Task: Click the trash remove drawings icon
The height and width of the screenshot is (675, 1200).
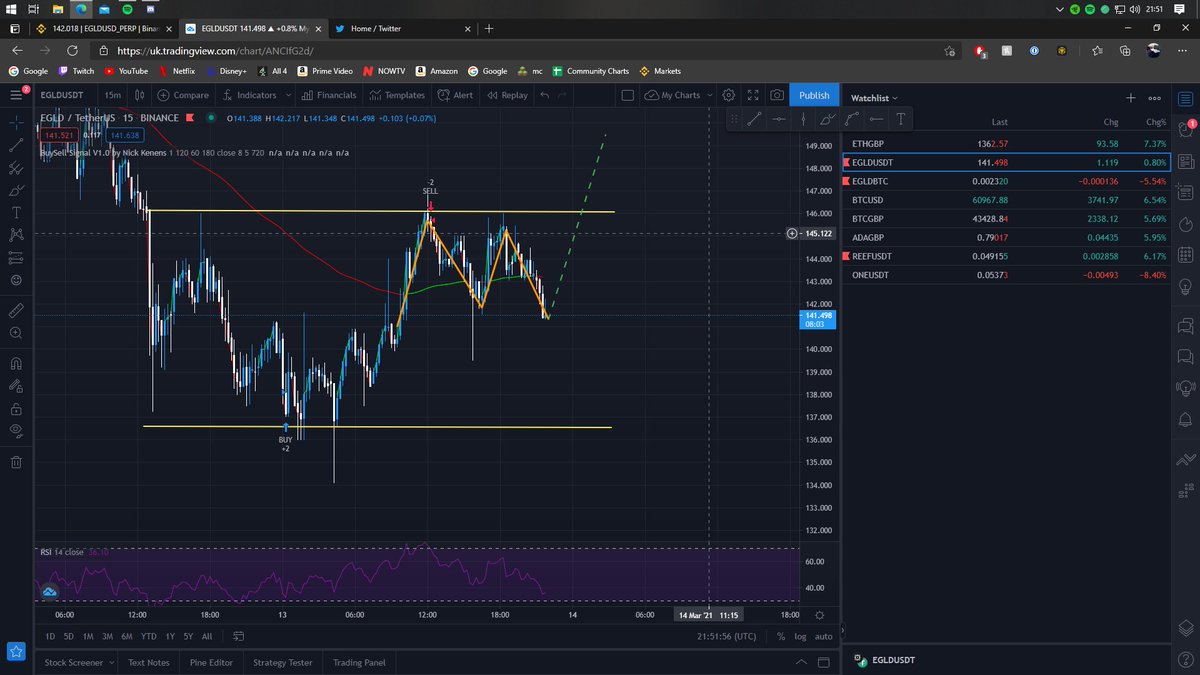Action: (x=16, y=461)
